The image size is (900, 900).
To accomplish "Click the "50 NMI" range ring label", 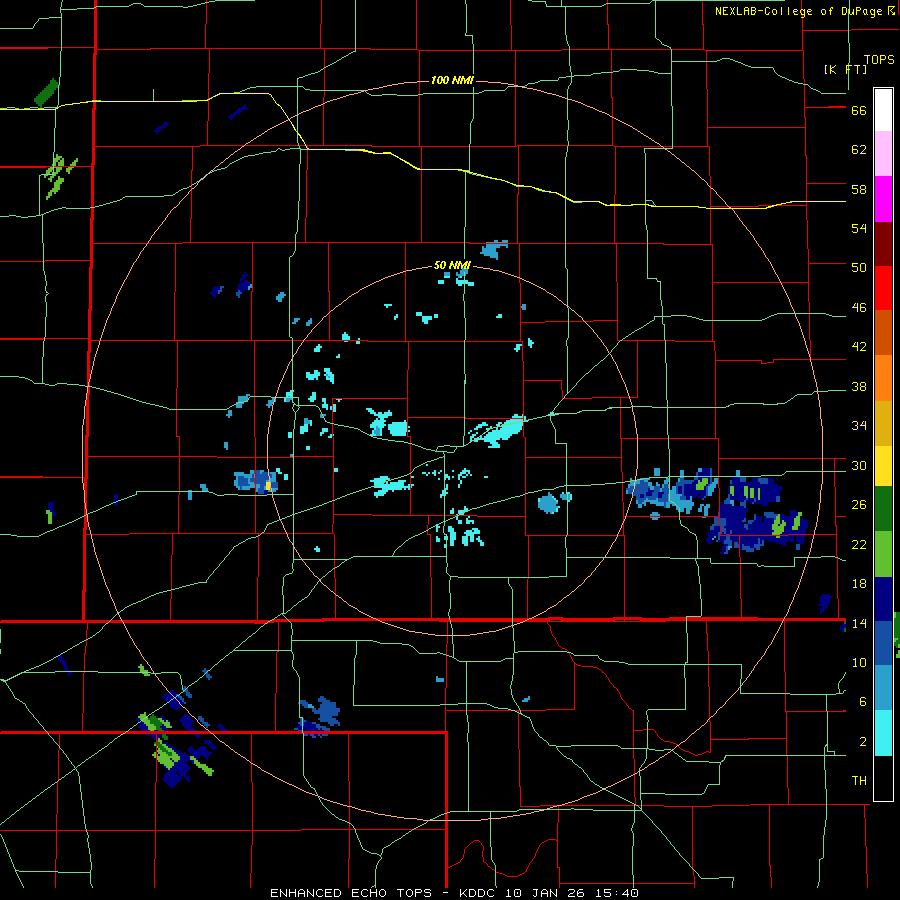I will (452, 265).
